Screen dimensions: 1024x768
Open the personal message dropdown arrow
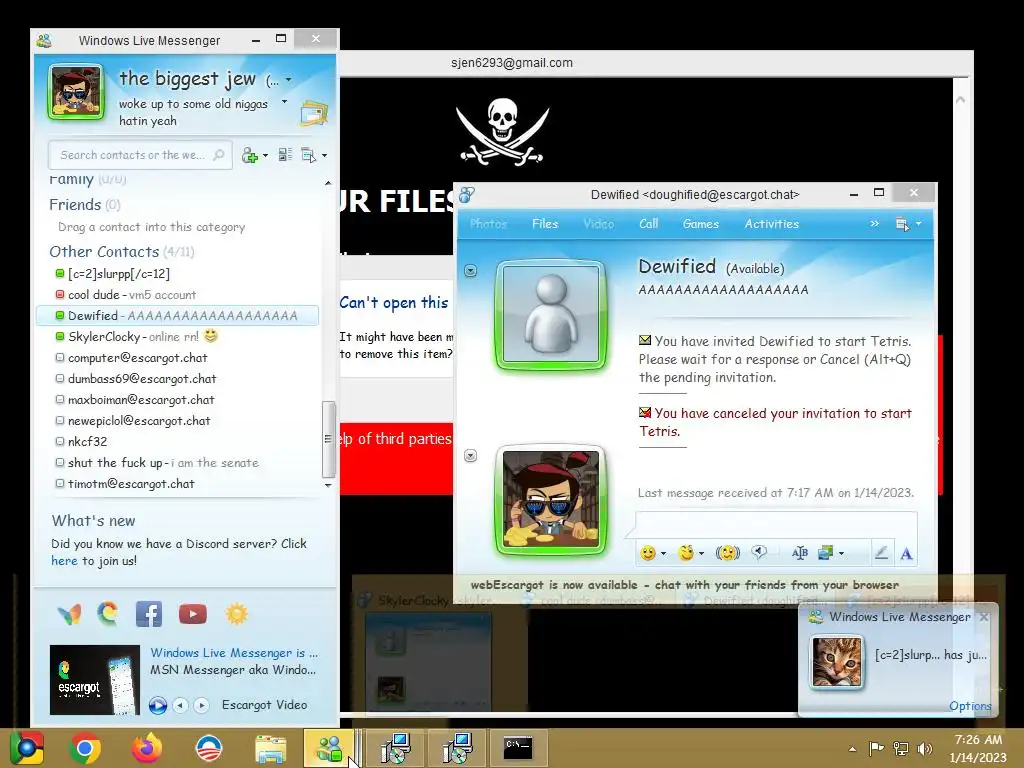pos(284,102)
